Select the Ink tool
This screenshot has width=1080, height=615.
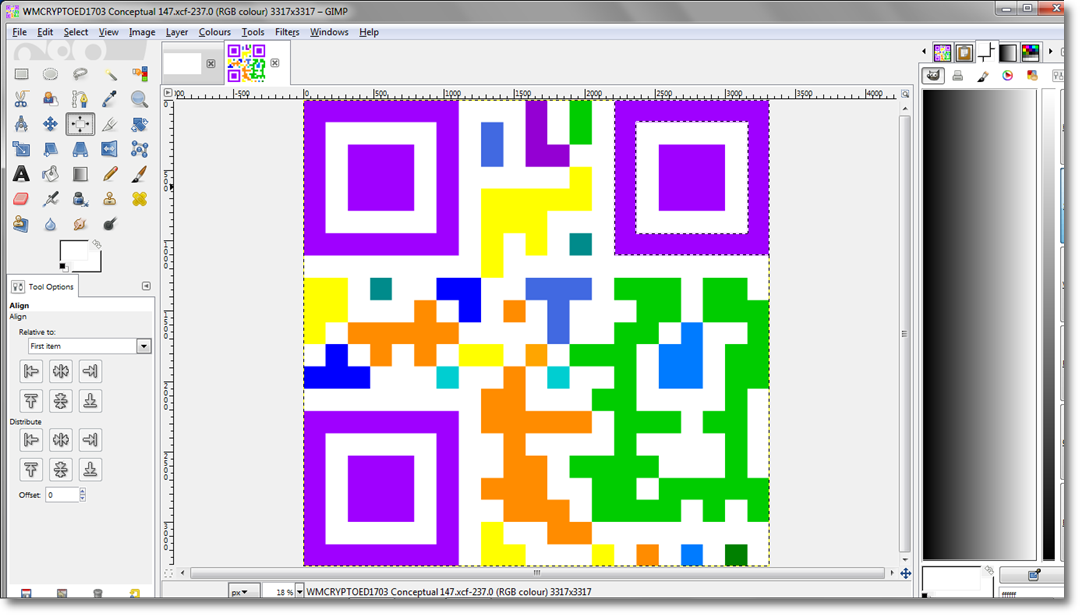pos(80,199)
